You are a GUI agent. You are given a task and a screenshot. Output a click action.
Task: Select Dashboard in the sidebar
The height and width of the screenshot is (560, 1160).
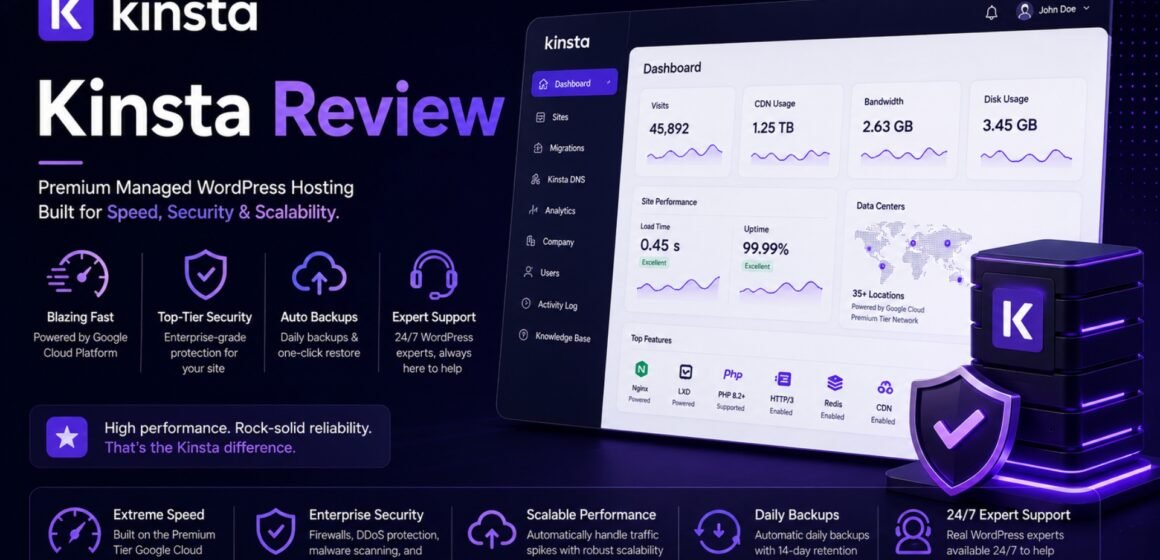click(x=574, y=84)
